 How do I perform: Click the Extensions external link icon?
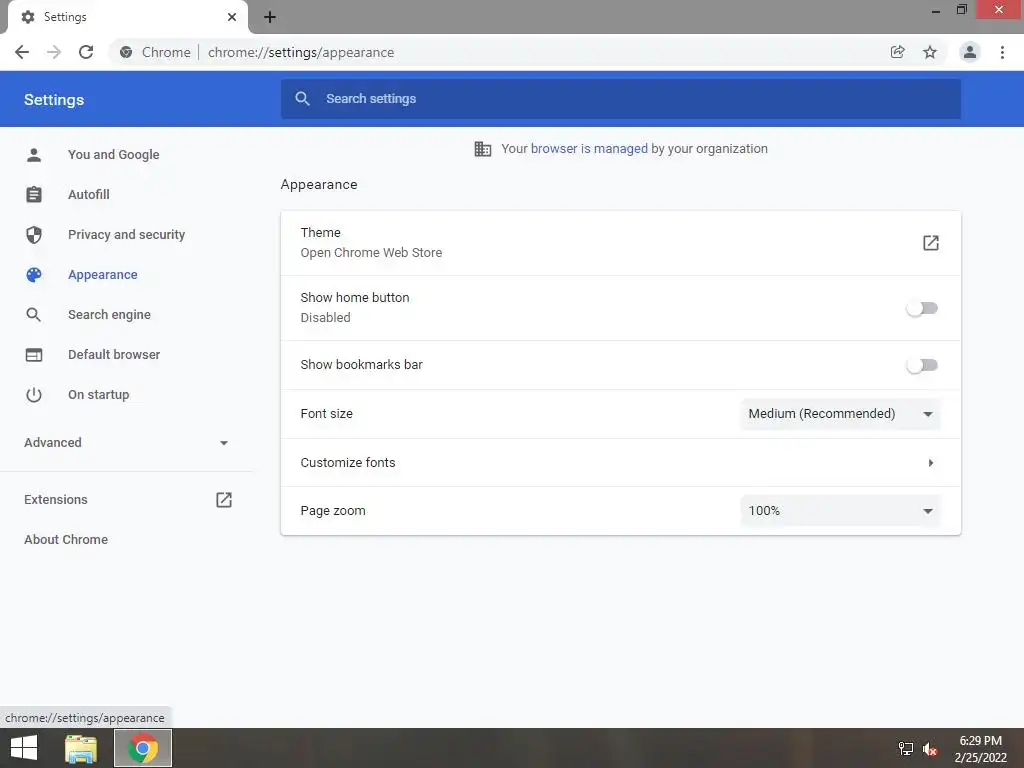pyautogui.click(x=224, y=500)
